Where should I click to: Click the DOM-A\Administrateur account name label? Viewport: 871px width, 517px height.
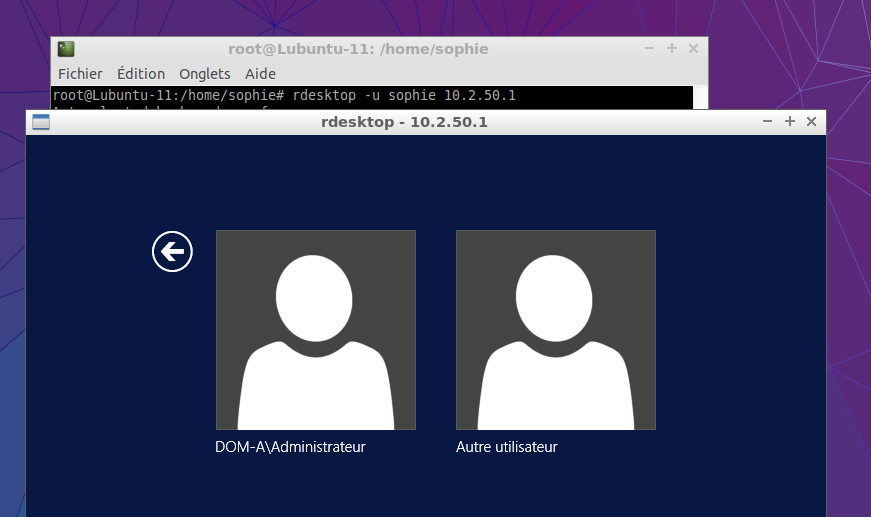click(x=290, y=447)
